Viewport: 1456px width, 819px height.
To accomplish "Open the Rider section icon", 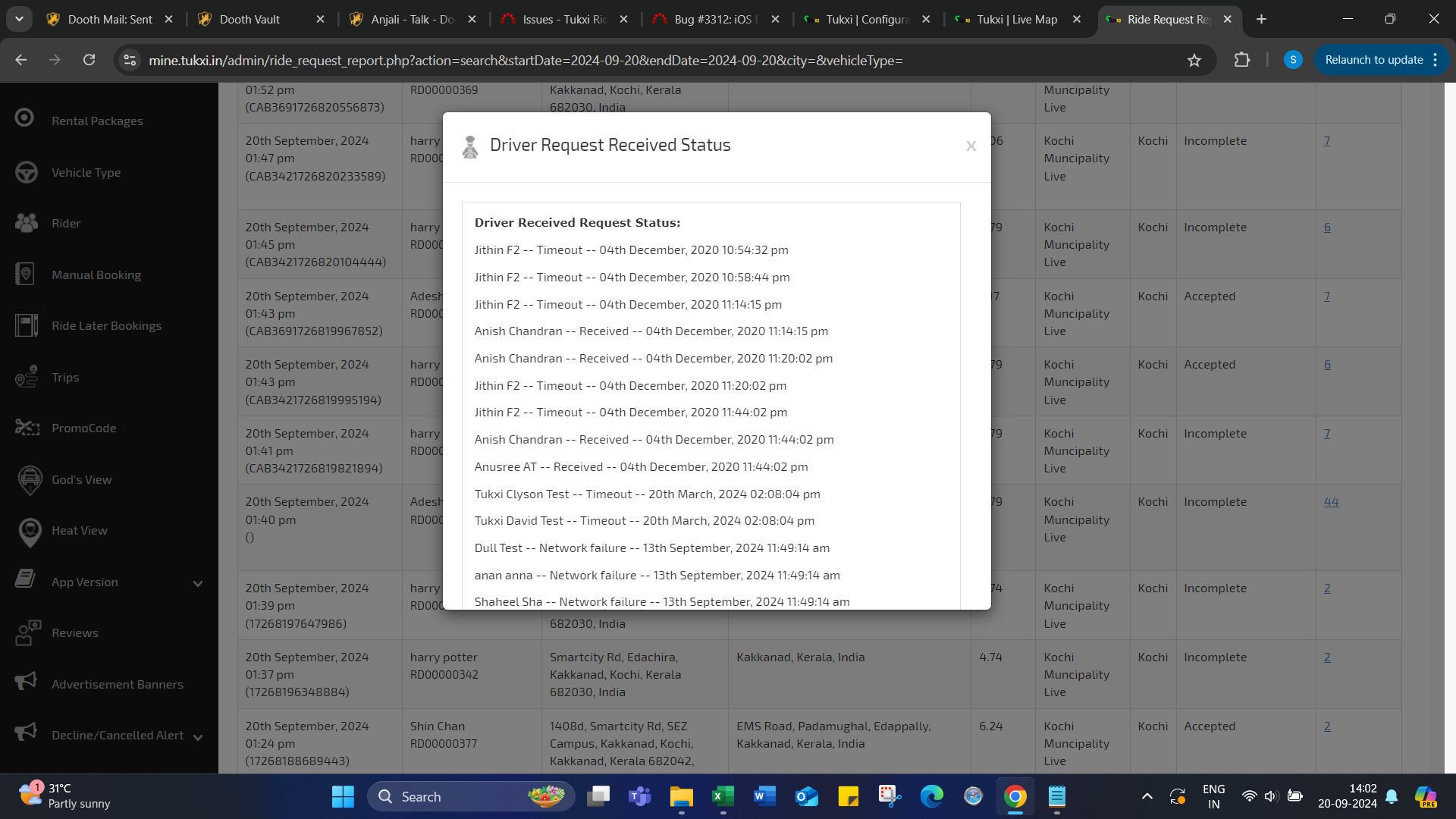I will click(27, 223).
